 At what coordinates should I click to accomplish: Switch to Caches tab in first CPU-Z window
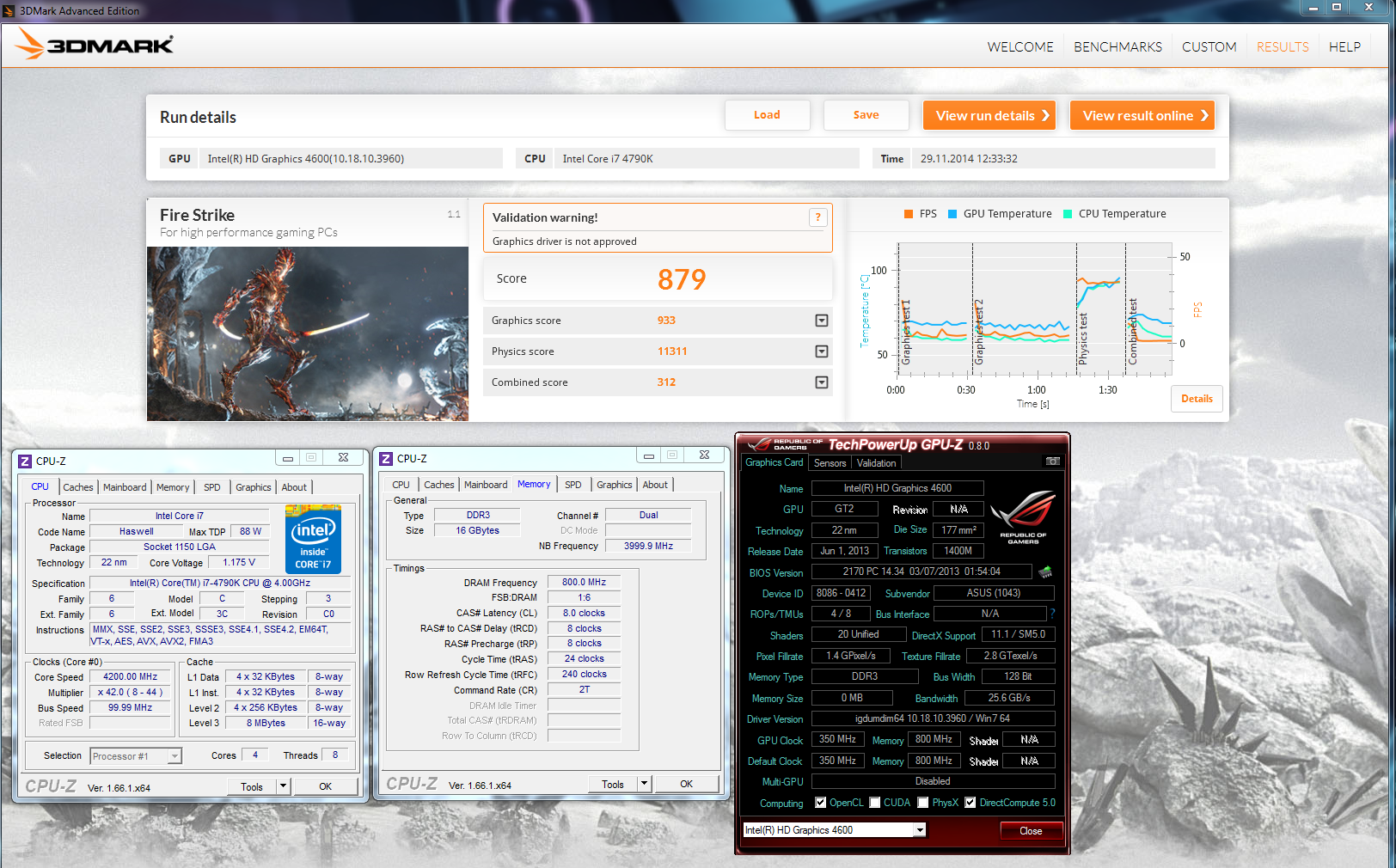78,487
